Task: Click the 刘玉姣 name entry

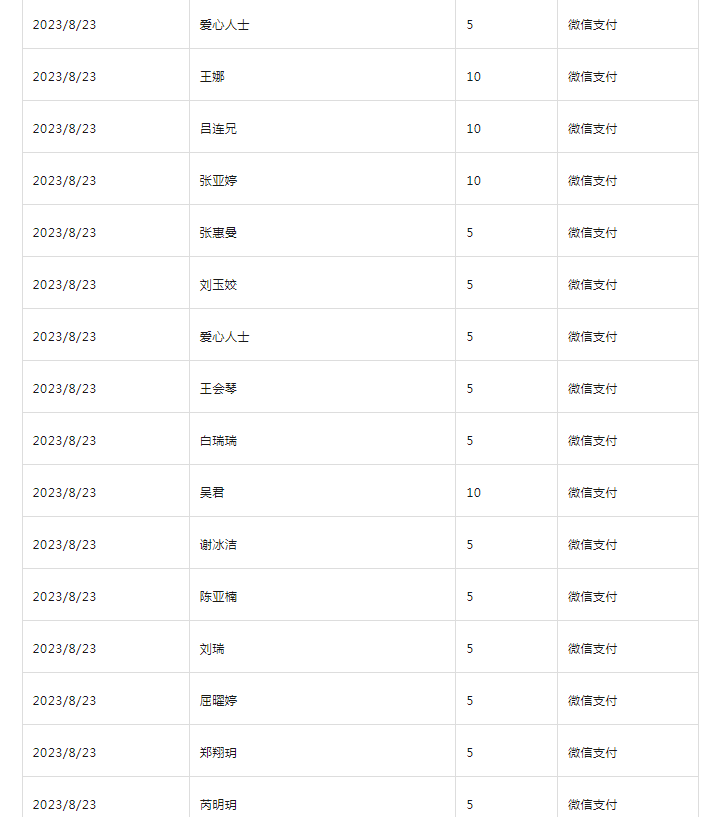Action: [x=218, y=285]
